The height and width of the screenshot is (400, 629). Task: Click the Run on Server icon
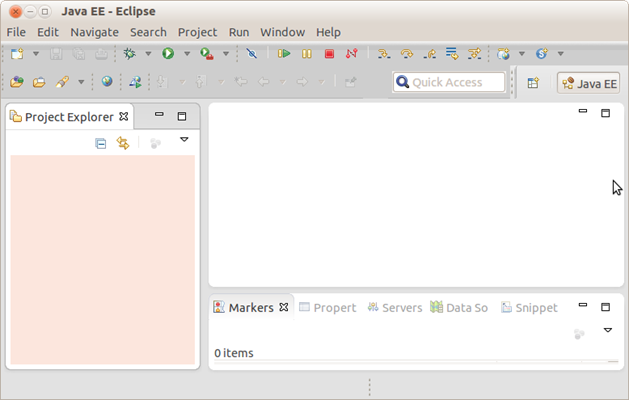(x=135, y=82)
